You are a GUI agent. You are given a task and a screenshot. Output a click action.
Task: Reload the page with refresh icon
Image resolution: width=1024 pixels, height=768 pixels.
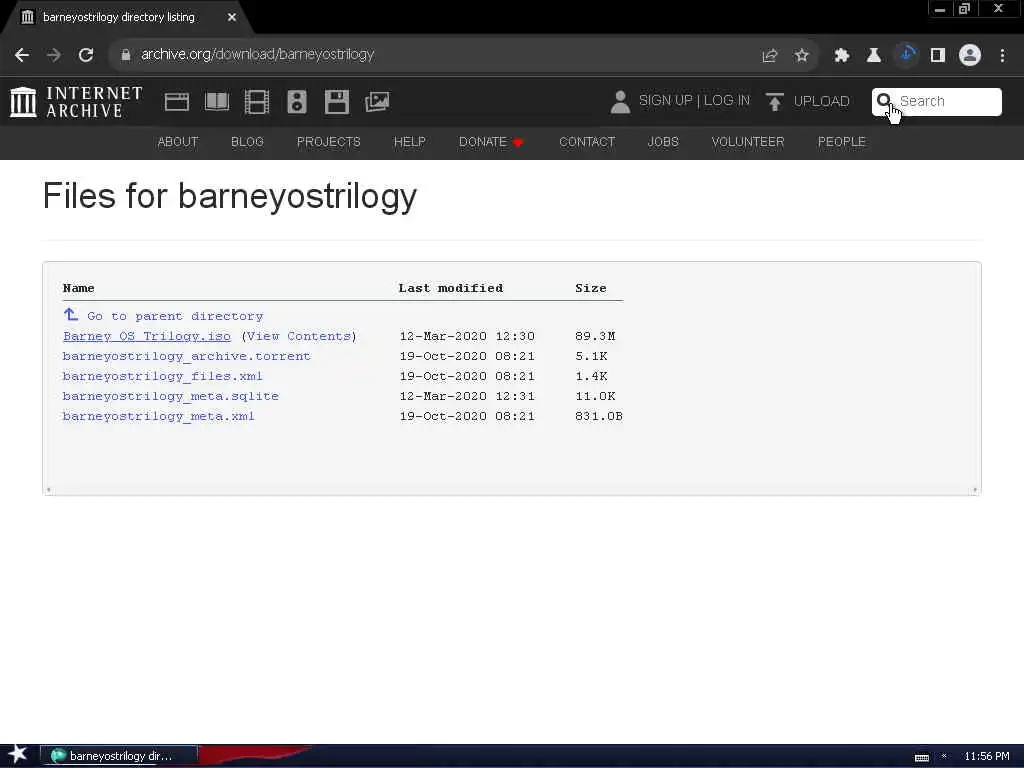86,55
